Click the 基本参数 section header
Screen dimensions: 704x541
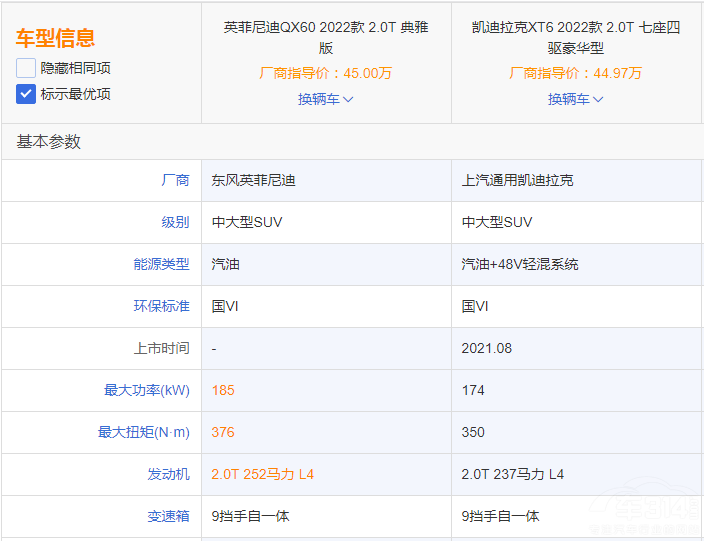pyautogui.click(x=48, y=142)
